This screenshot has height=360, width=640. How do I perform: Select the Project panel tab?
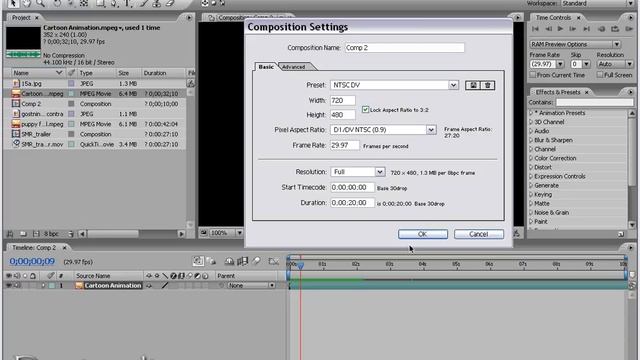click(x=21, y=18)
